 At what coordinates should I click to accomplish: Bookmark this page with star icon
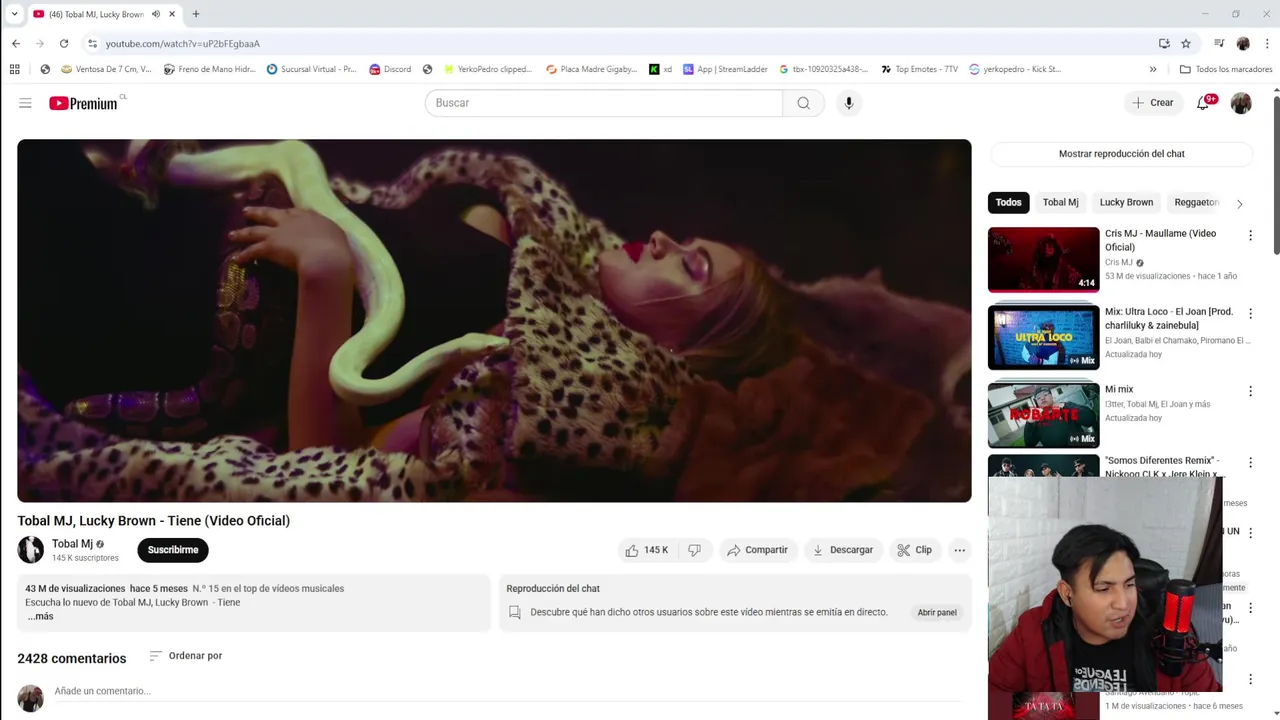pyautogui.click(x=1186, y=43)
